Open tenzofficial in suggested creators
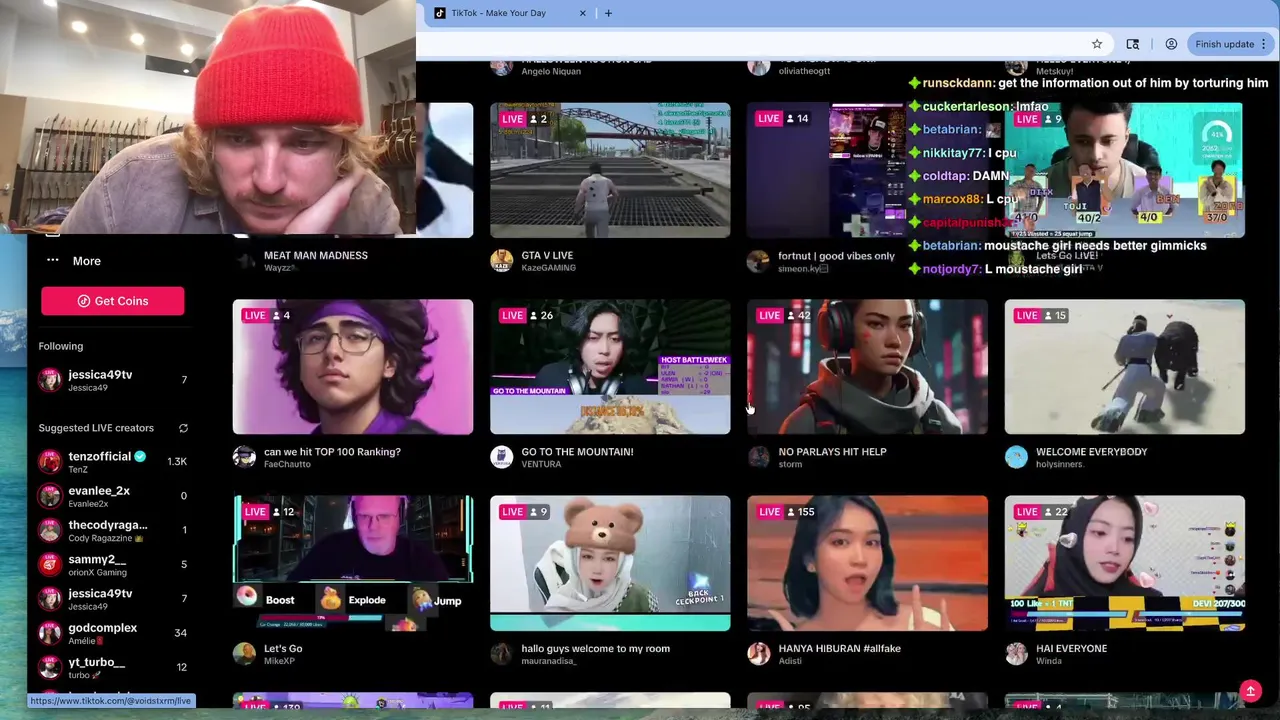 (112, 461)
